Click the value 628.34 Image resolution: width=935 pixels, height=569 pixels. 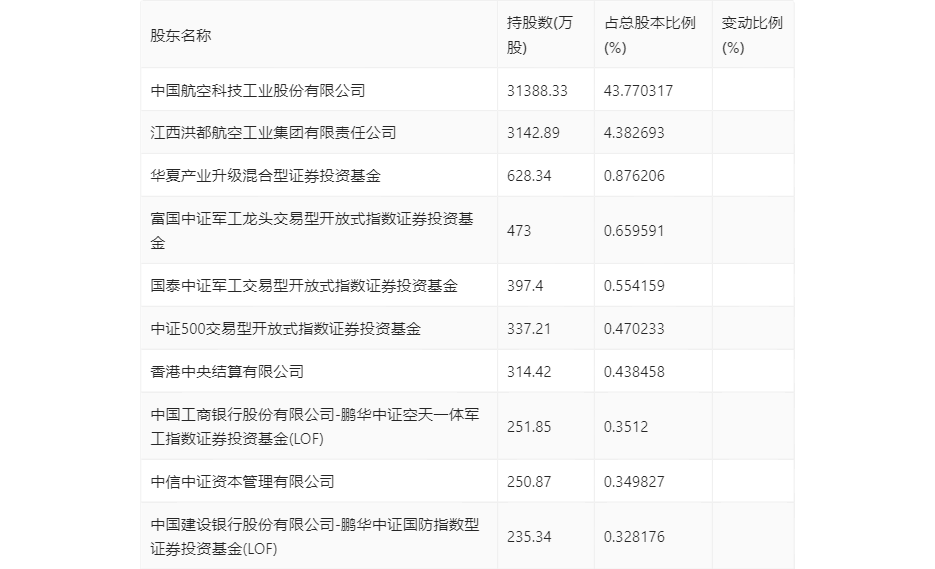(x=529, y=175)
